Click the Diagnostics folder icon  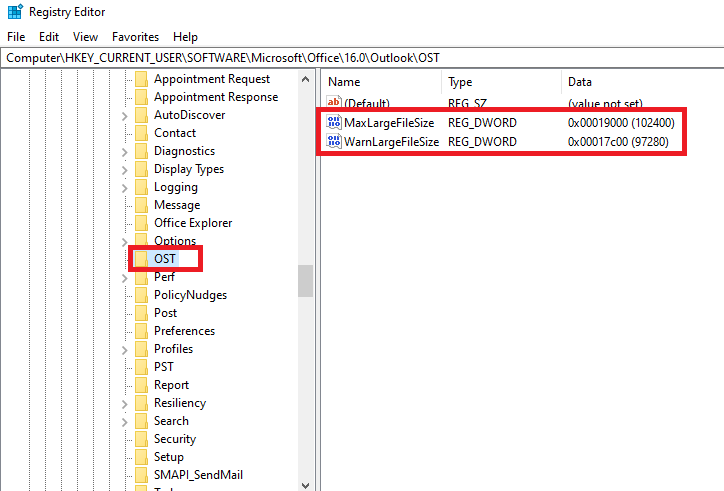pyautogui.click(x=141, y=151)
